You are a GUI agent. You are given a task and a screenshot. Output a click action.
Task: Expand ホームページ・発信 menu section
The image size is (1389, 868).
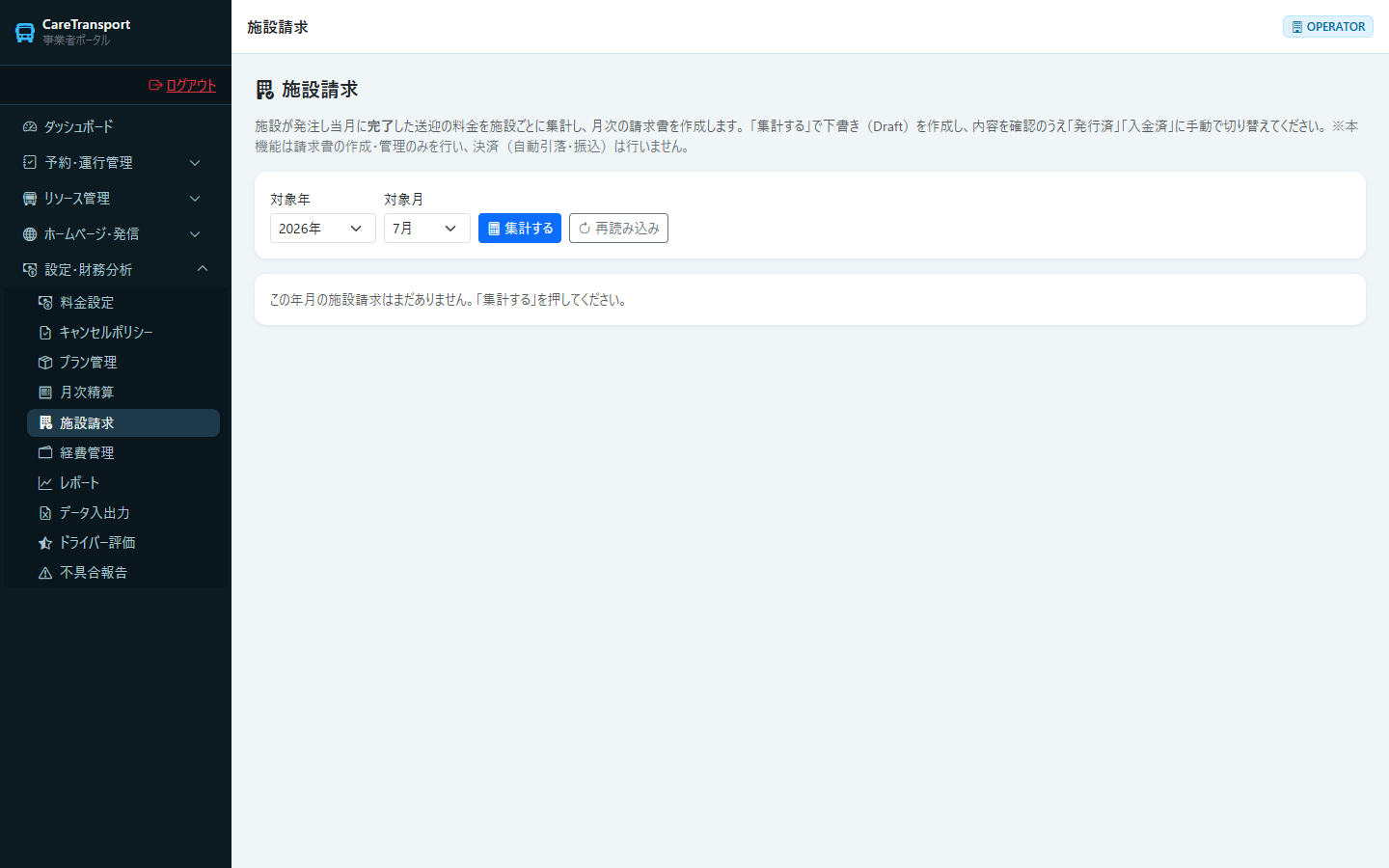116,233
